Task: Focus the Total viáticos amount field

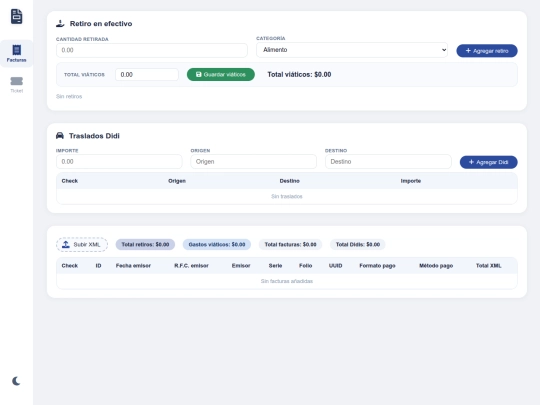Action: 147,74
